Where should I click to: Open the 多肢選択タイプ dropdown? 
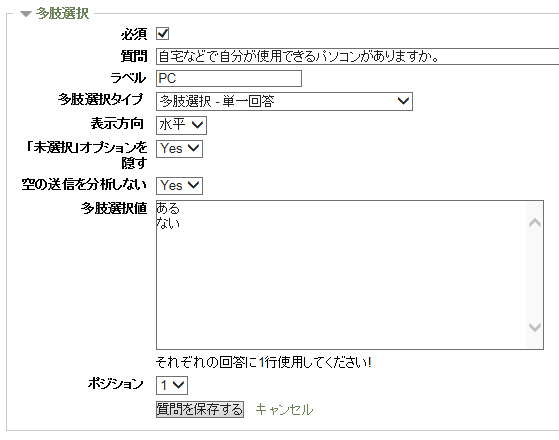284,101
